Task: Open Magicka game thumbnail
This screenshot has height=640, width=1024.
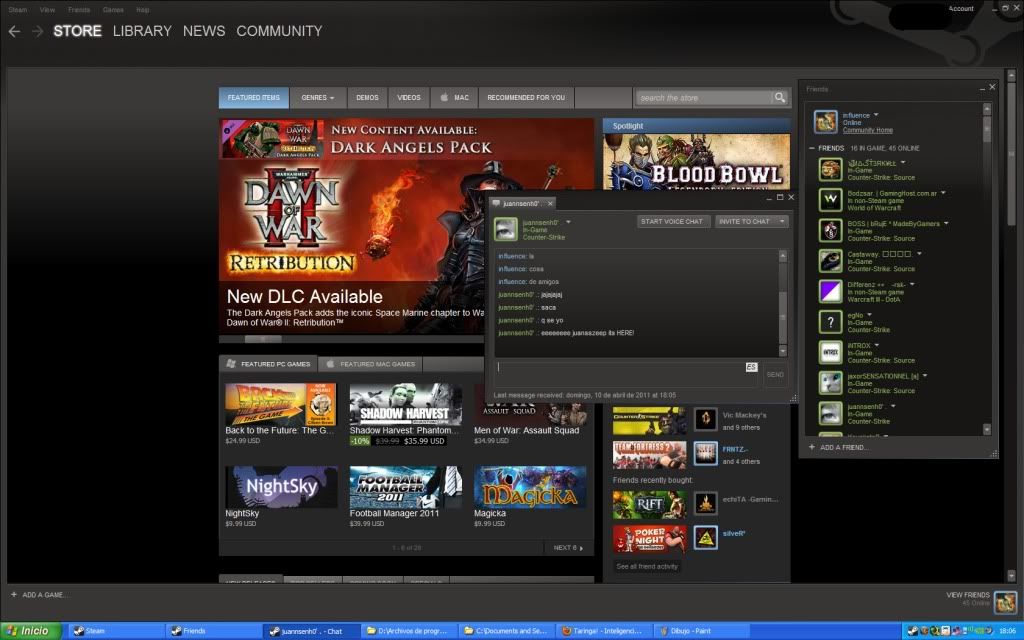Action: (530, 487)
